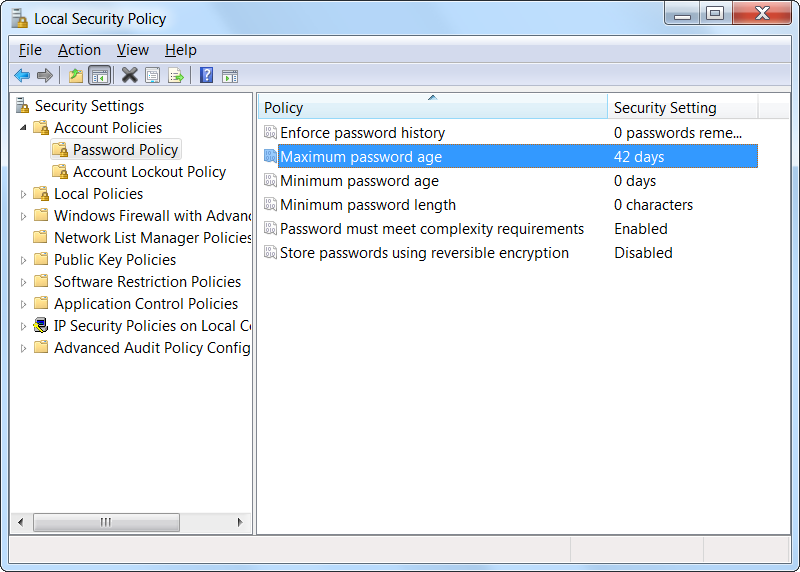
Task: Click the Up one level folder icon
Action: click(x=76, y=75)
